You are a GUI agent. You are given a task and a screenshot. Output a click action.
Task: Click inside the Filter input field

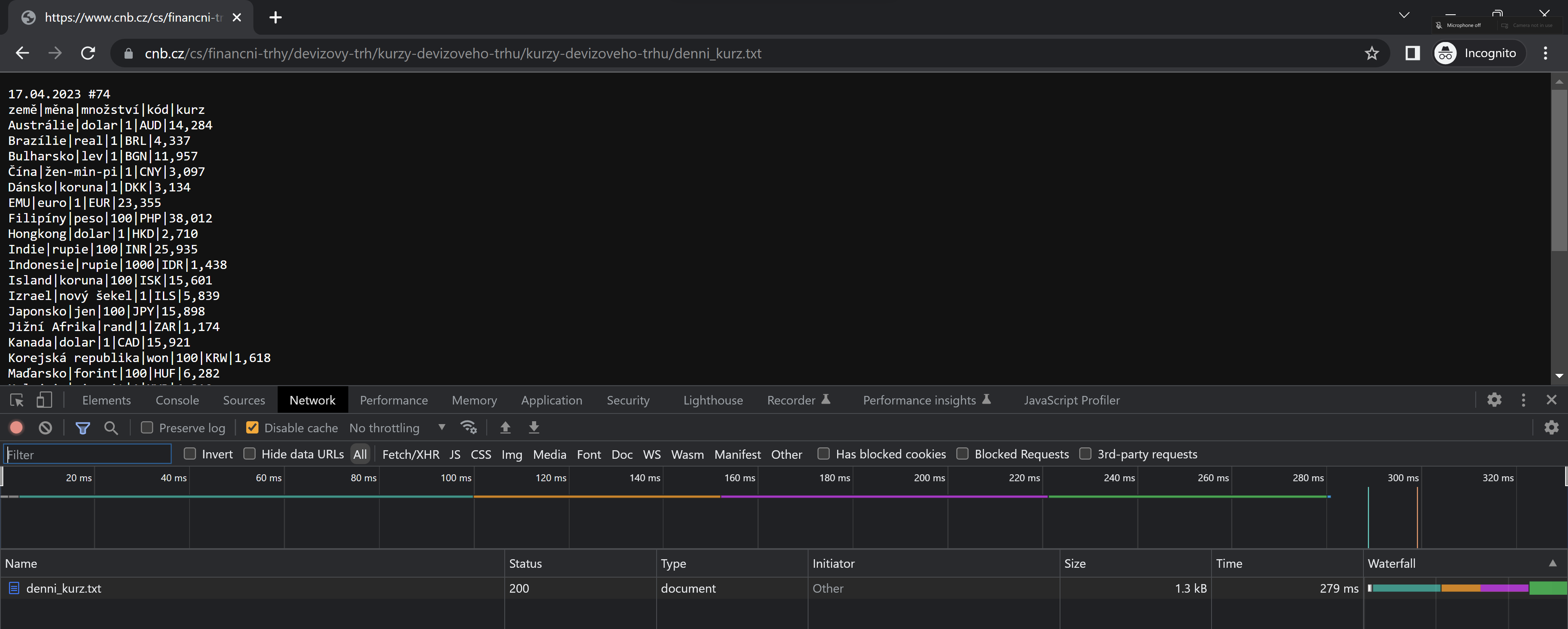[87, 454]
